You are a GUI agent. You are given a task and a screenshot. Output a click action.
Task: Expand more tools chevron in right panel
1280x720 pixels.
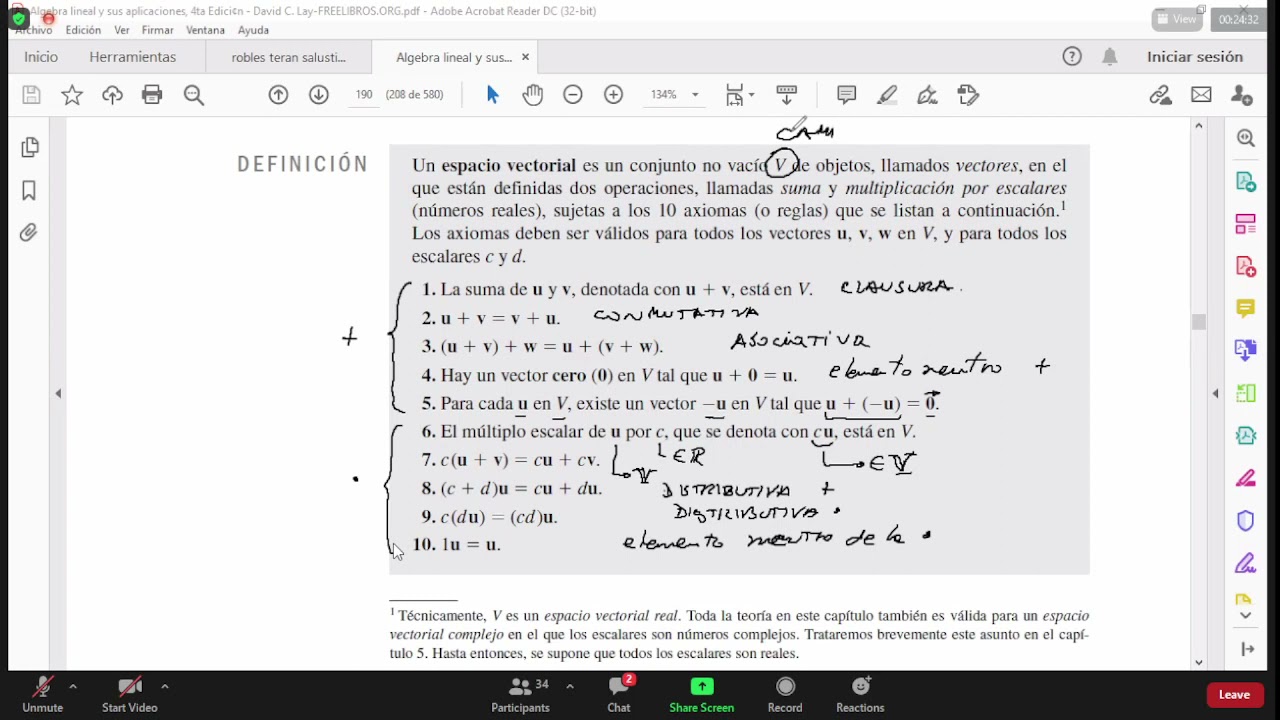pyautogui.click(x=1246, y=616)
